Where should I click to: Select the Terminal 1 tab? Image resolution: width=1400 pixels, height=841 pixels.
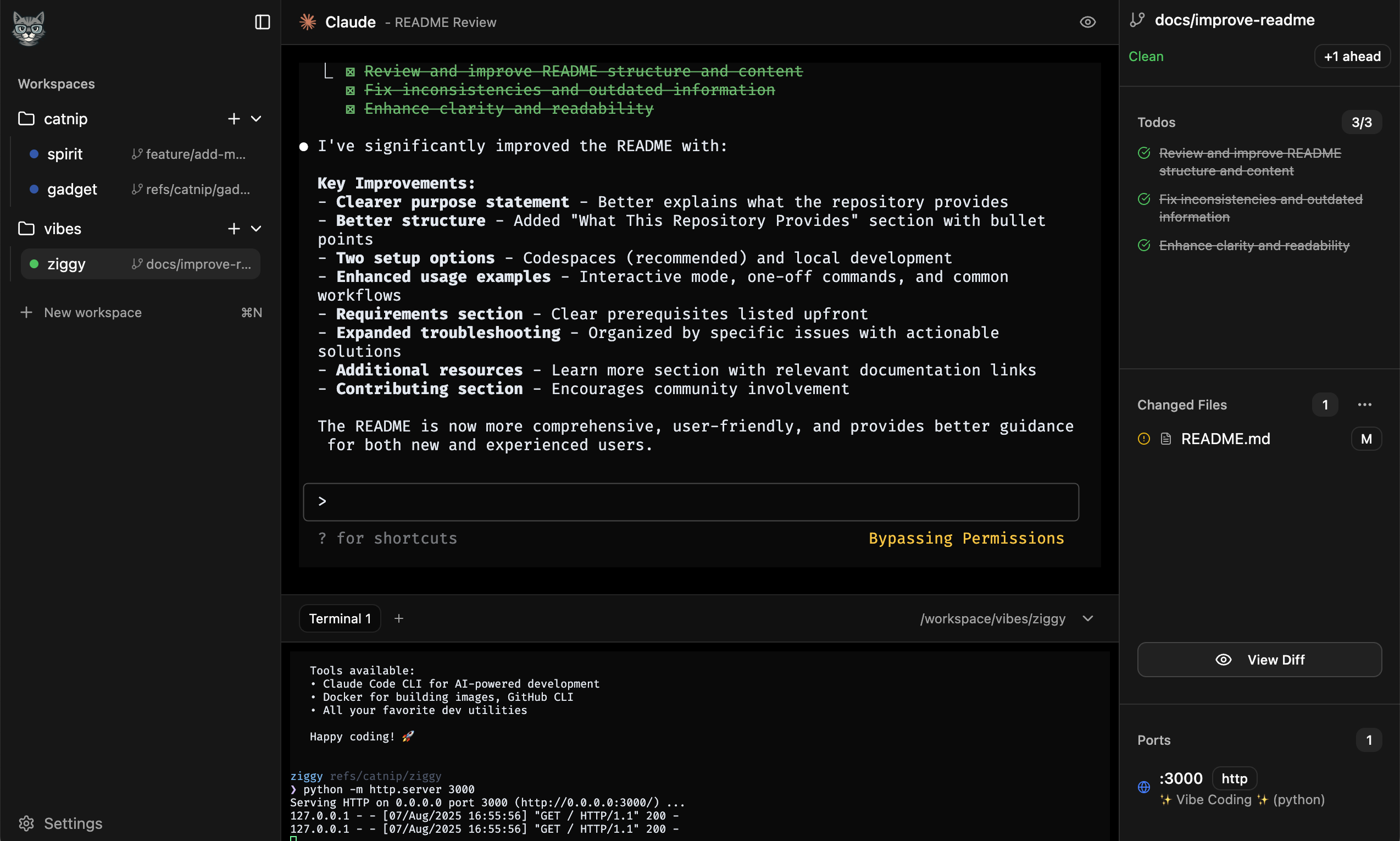coord(340,618)
